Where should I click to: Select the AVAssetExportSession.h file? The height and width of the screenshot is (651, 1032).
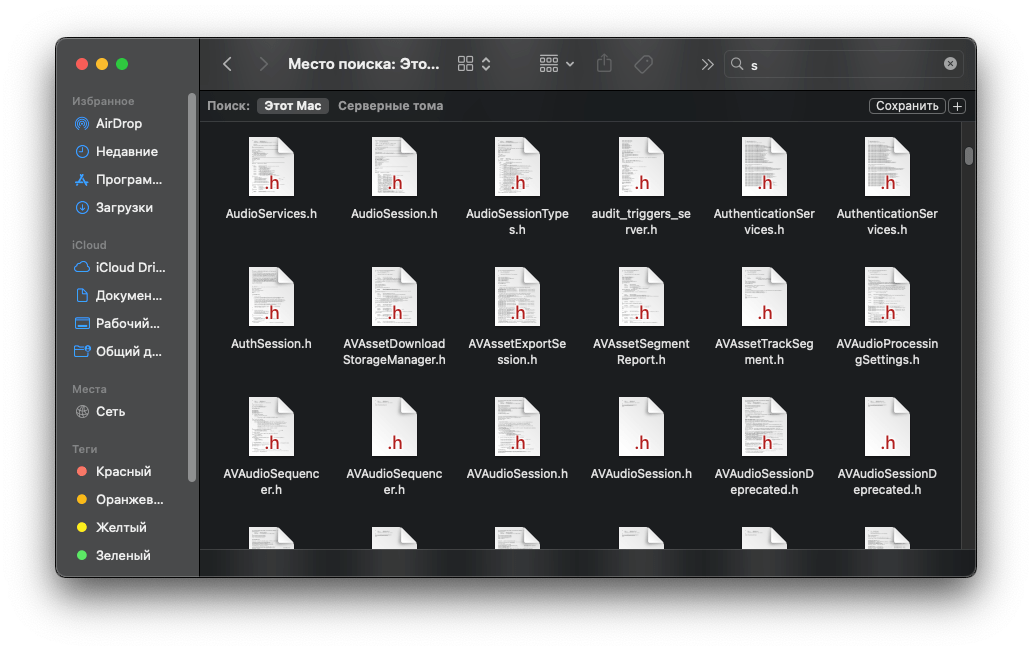pos(517,316)
